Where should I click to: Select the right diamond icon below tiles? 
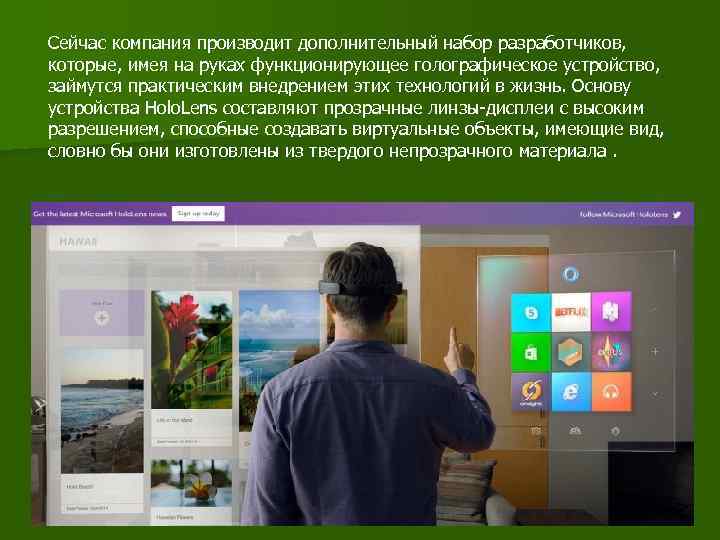pyautogui.click(x=615, y=431)
